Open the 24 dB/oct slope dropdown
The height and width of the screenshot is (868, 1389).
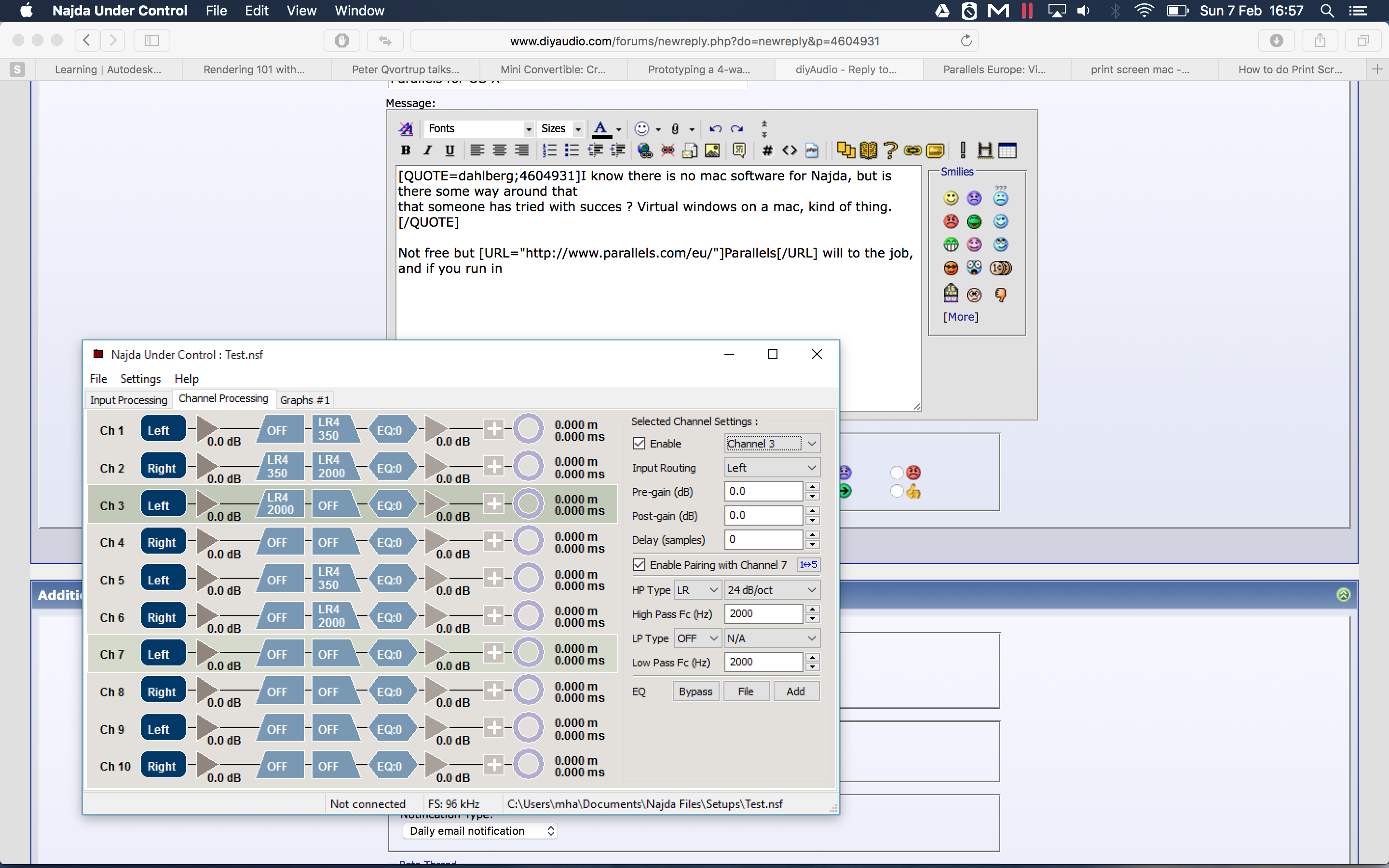click(x=772, y=590)
